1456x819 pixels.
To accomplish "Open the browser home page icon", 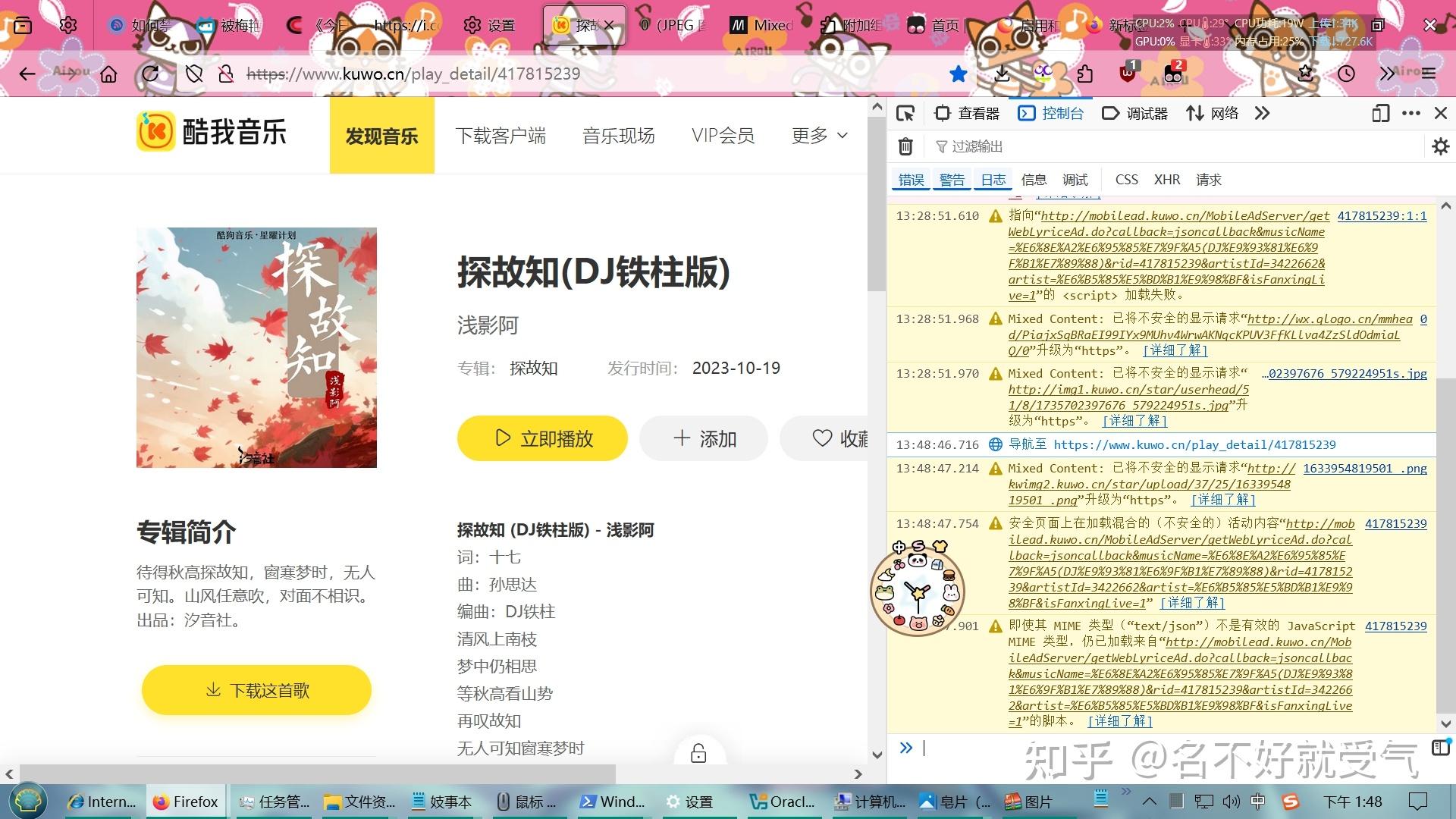I will 109,74.
